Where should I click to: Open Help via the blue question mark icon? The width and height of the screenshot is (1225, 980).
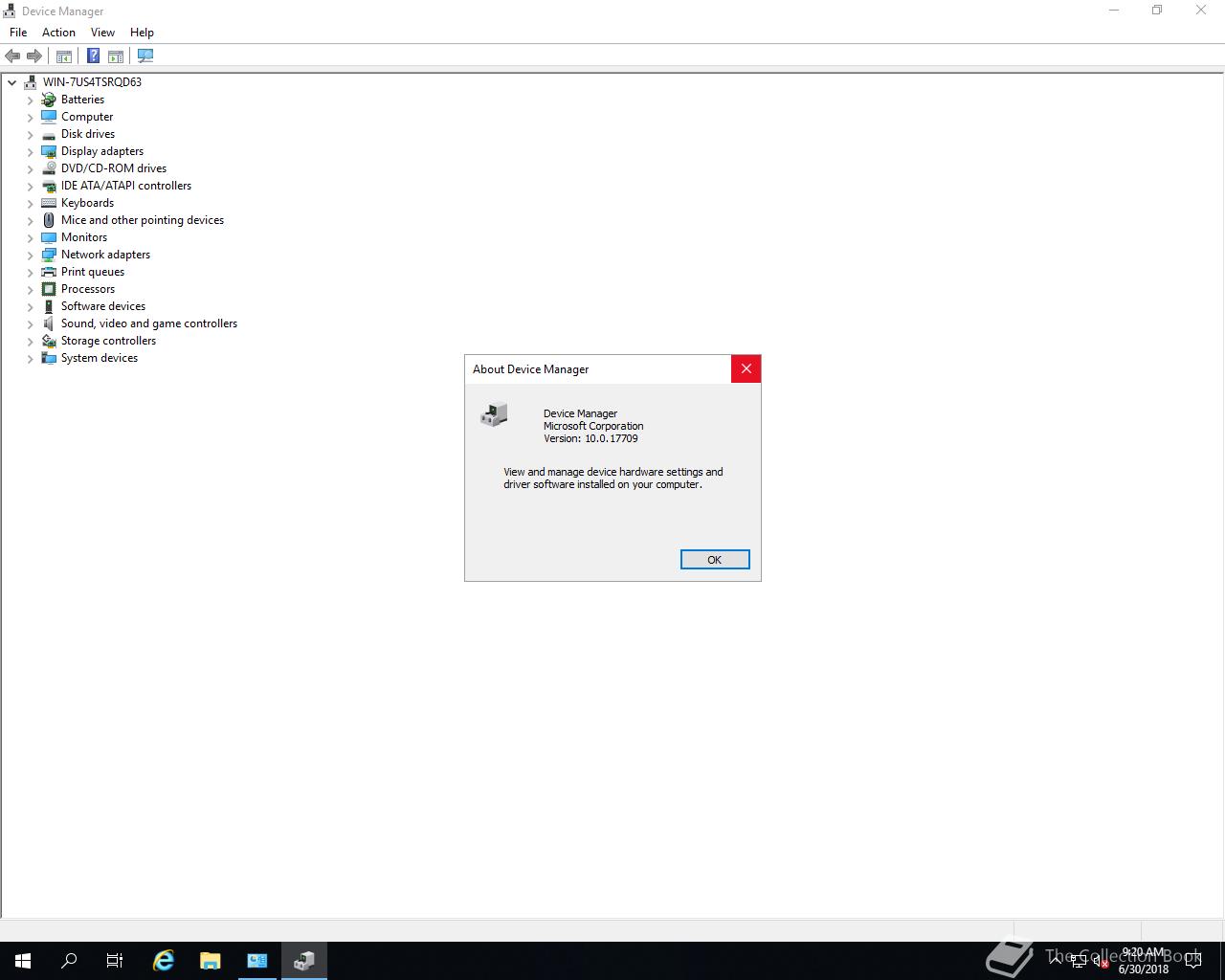click(93, 56)
